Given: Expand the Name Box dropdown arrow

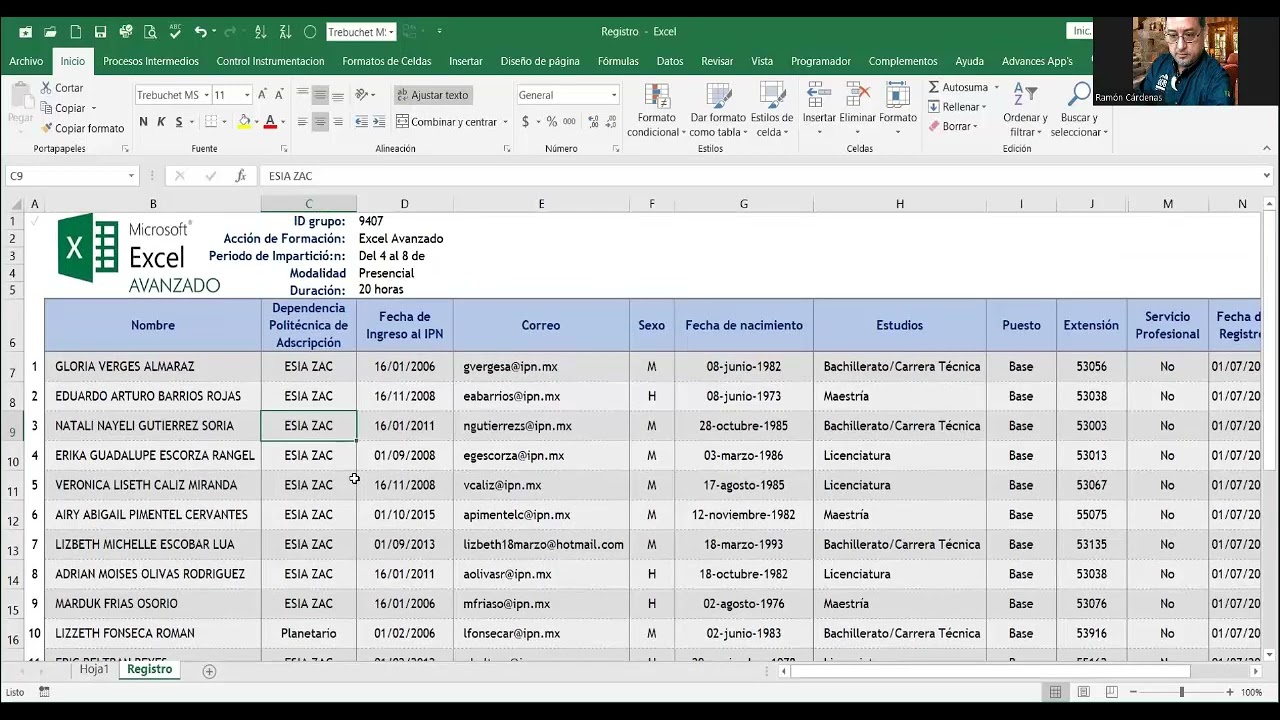Looking at the screenshot, I should click(x=131, y=176).
